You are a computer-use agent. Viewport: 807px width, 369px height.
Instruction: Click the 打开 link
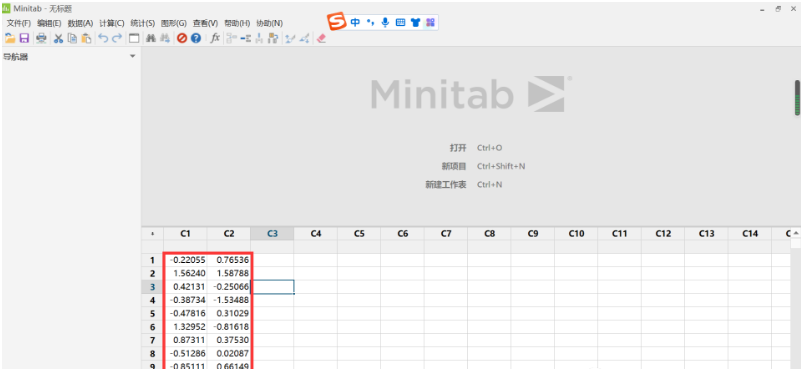pos(458,148)
